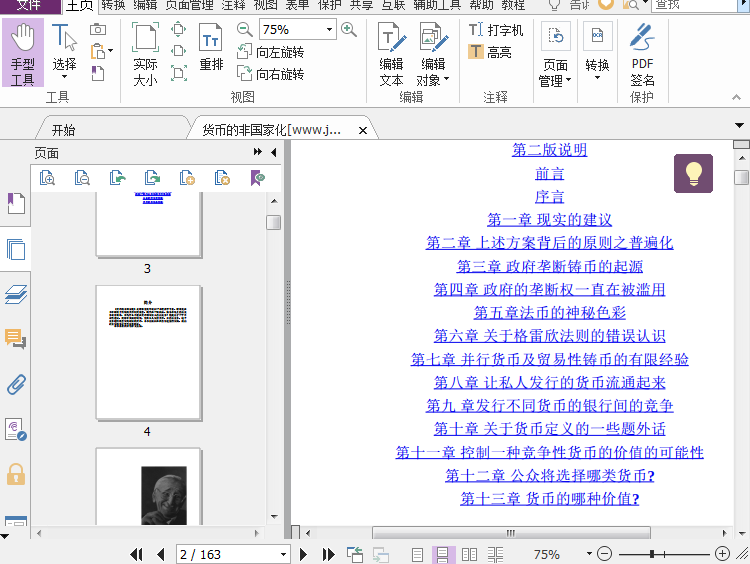Open link 第五章法币的神秘色彩
750x564 pixels.
click(549, 312)
